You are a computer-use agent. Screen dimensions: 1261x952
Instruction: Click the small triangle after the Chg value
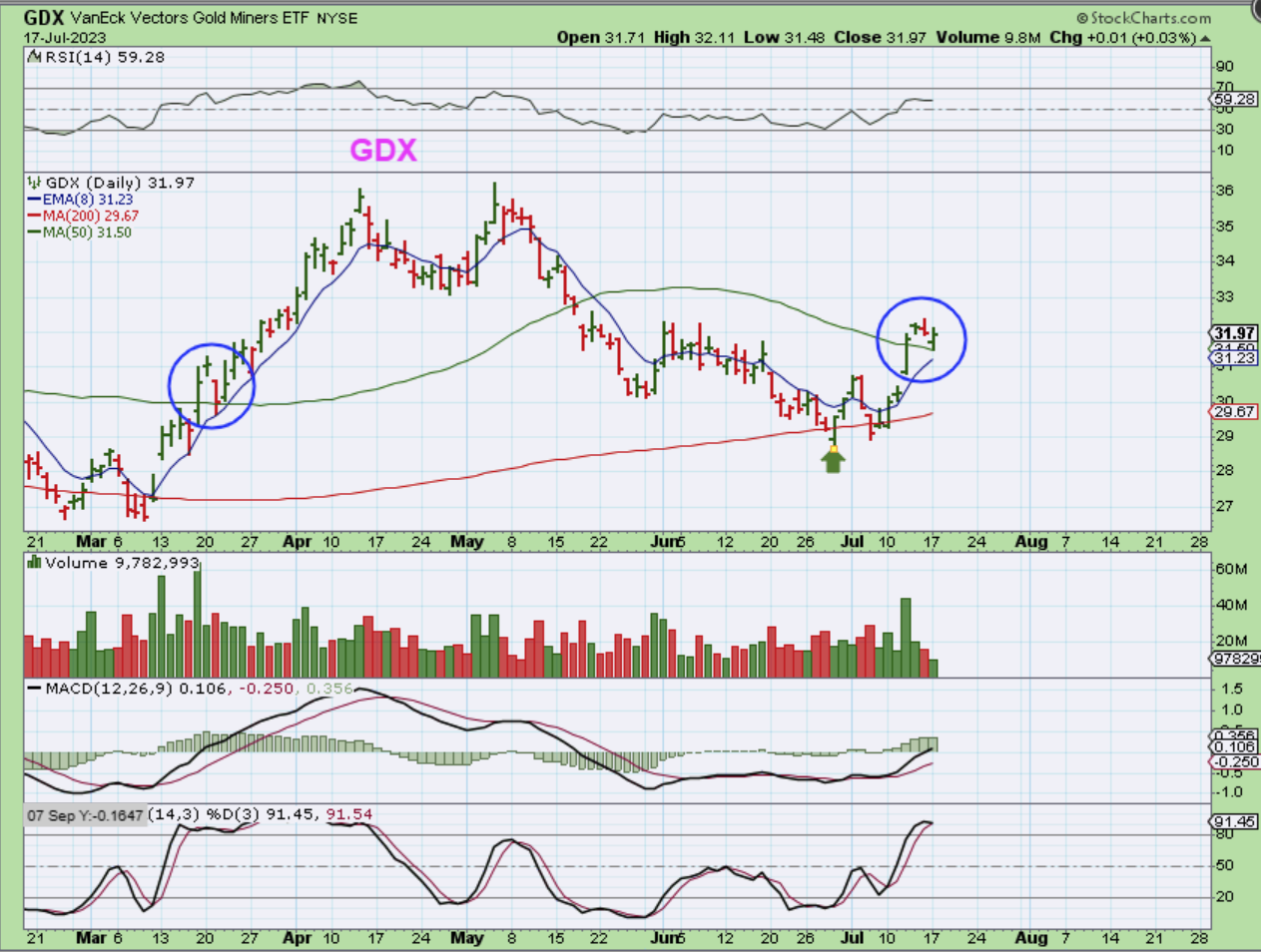pos(1206,38)
